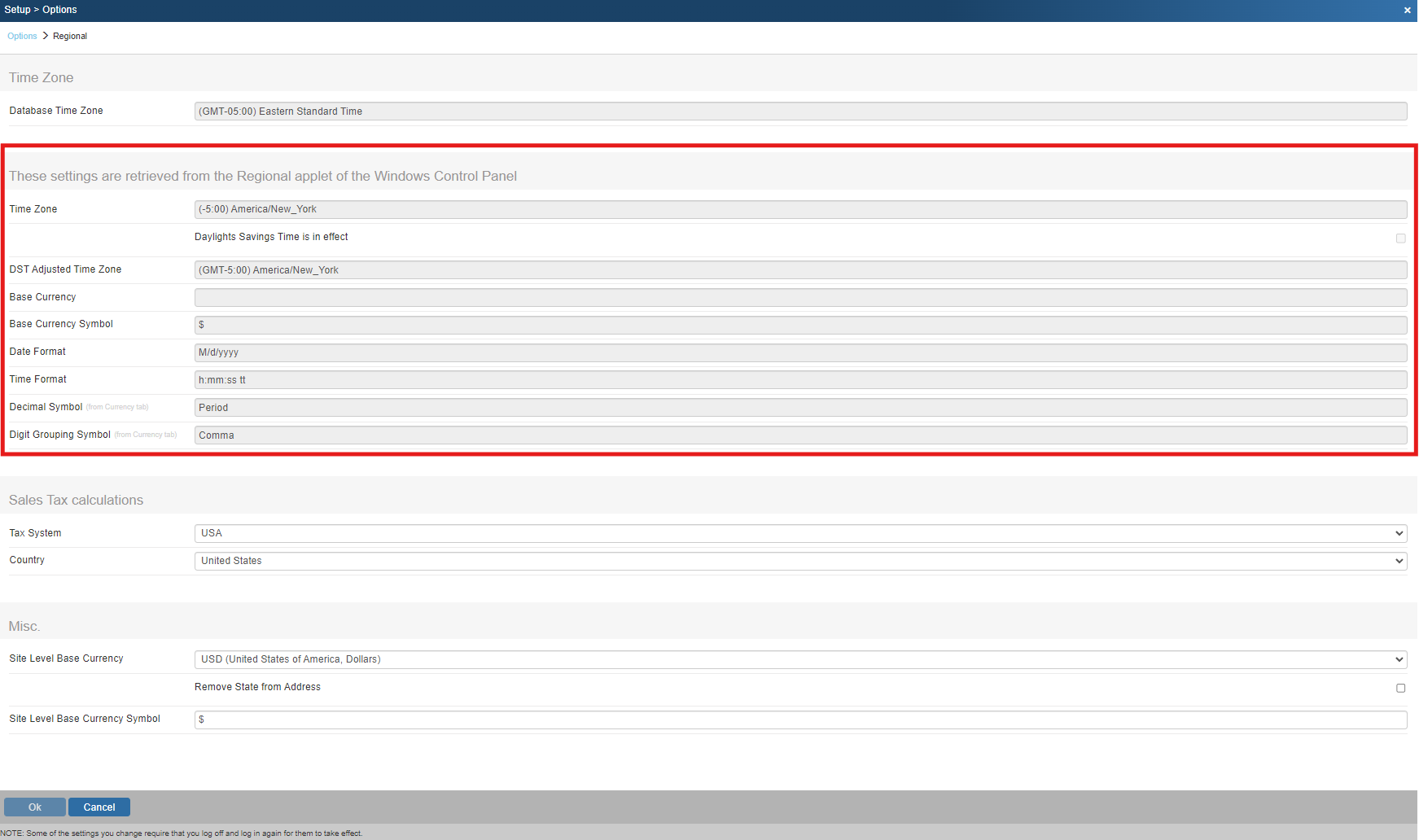Close the Setup Options dialog
This screenshot has height=840, width=1419.
pyautogui.click(x=1407, y=11)
